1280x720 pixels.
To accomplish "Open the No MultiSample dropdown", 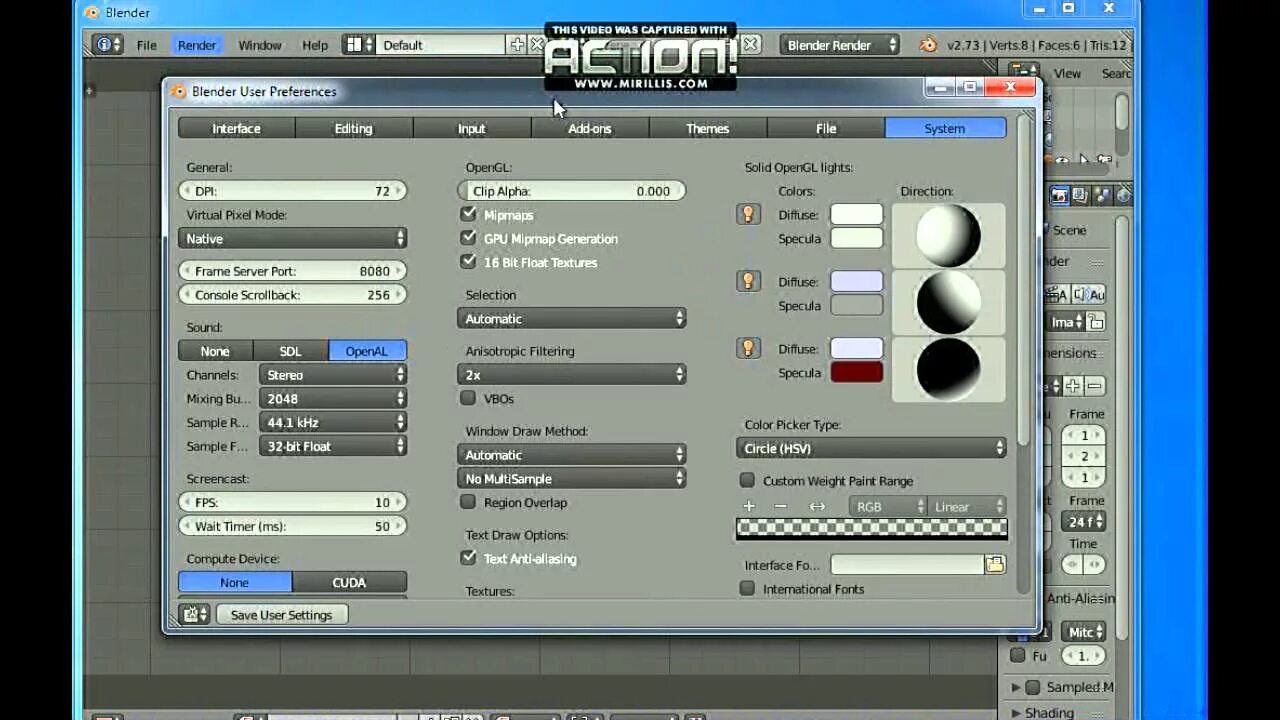I will 572,478.
